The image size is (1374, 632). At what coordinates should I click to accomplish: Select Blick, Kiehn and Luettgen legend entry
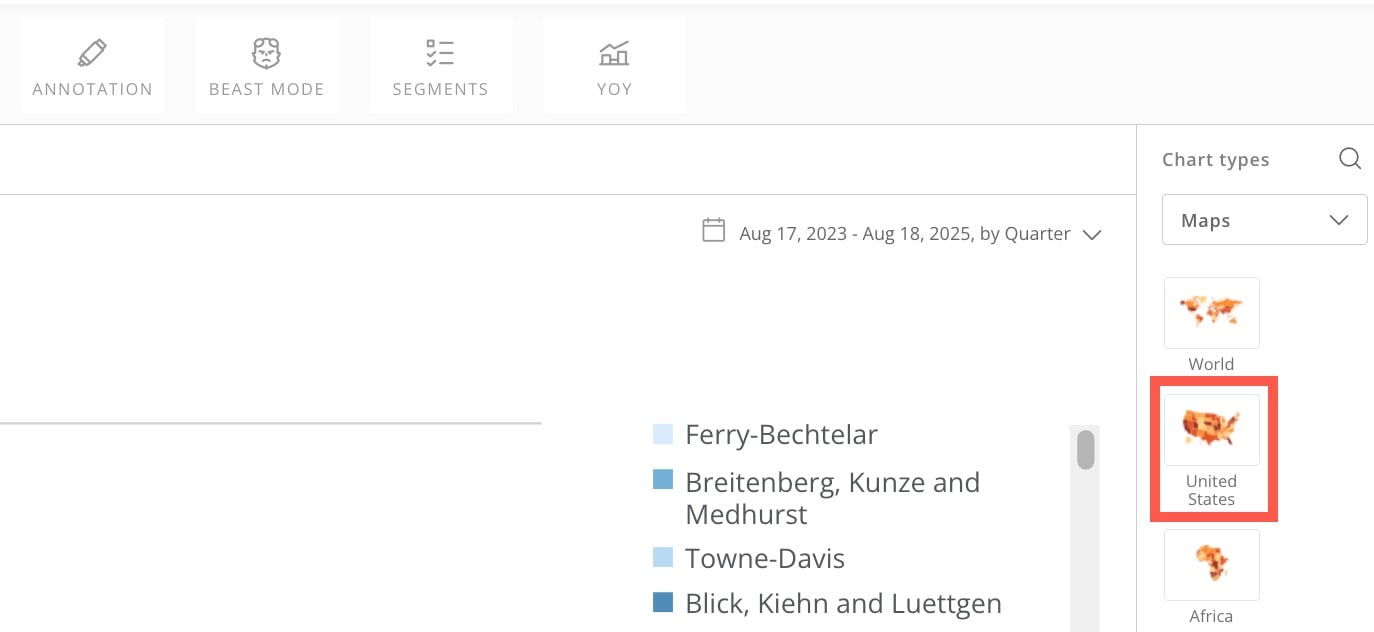[827, 604]
